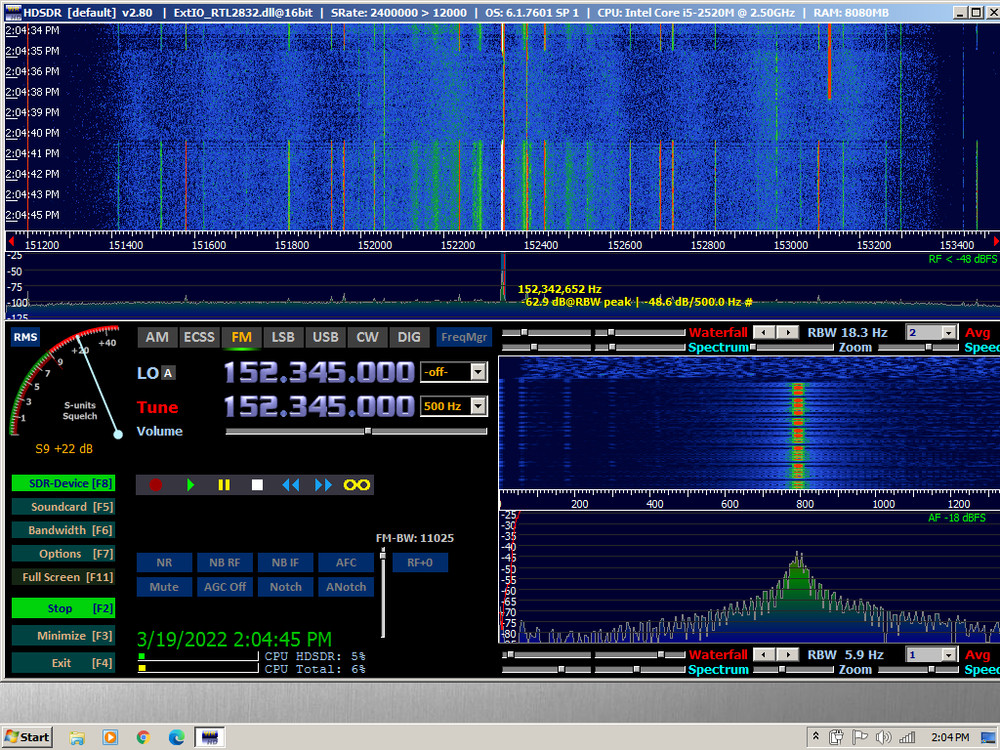Screen dimensions: 1000x750
Task: Toggle the AGC Off button
Action: [x=225, y=587]
